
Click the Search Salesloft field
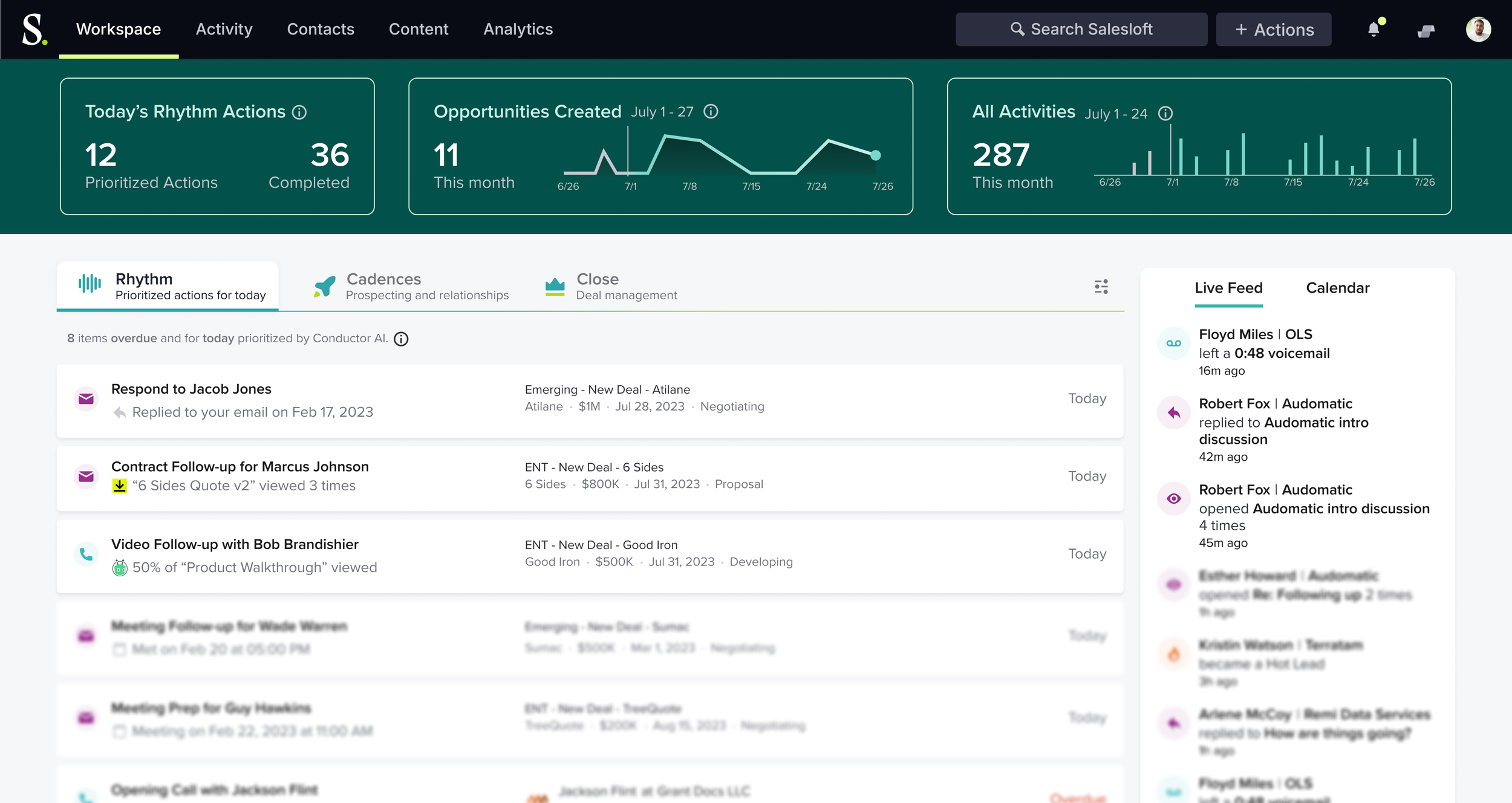(1081, 29)
